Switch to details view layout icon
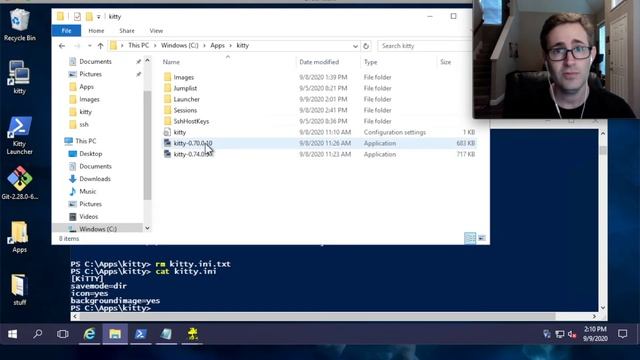This screenshot has height=360, width=640. (470, 238)
